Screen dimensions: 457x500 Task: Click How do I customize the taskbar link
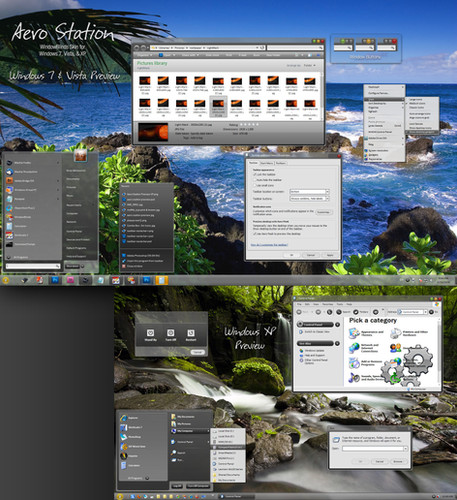269,245
